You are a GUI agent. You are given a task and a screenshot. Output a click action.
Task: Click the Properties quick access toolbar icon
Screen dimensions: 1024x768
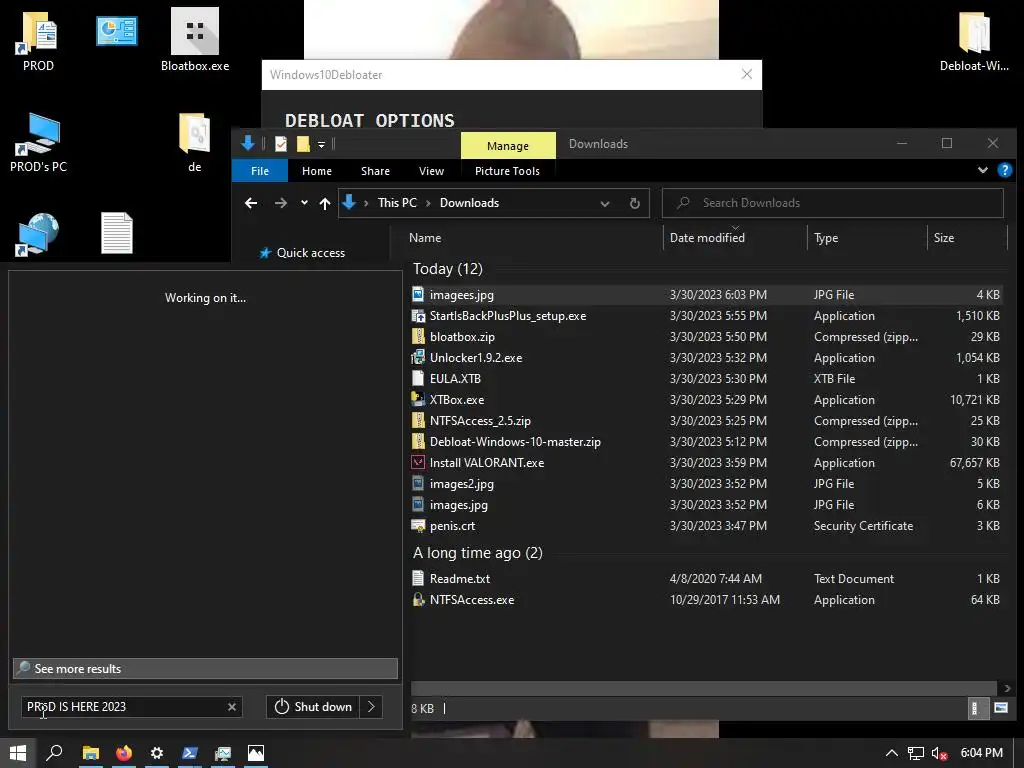tap(281, 144)
